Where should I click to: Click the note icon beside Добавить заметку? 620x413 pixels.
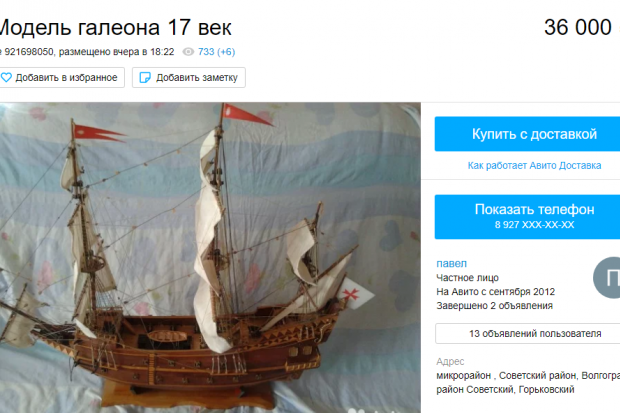point(145,78)
